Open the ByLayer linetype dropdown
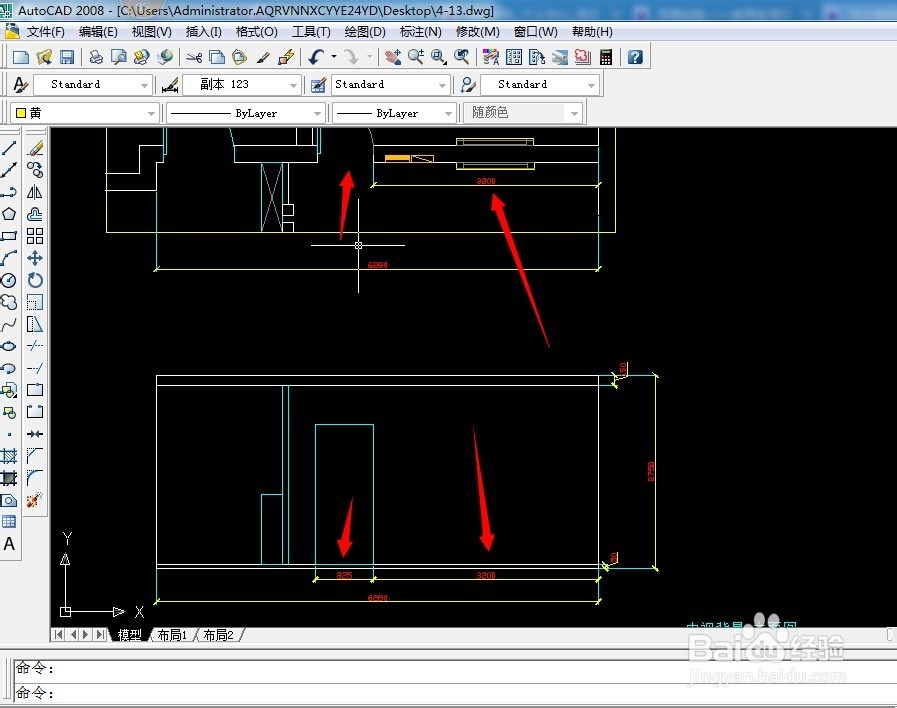897x708 pixels. coord(245,113)
